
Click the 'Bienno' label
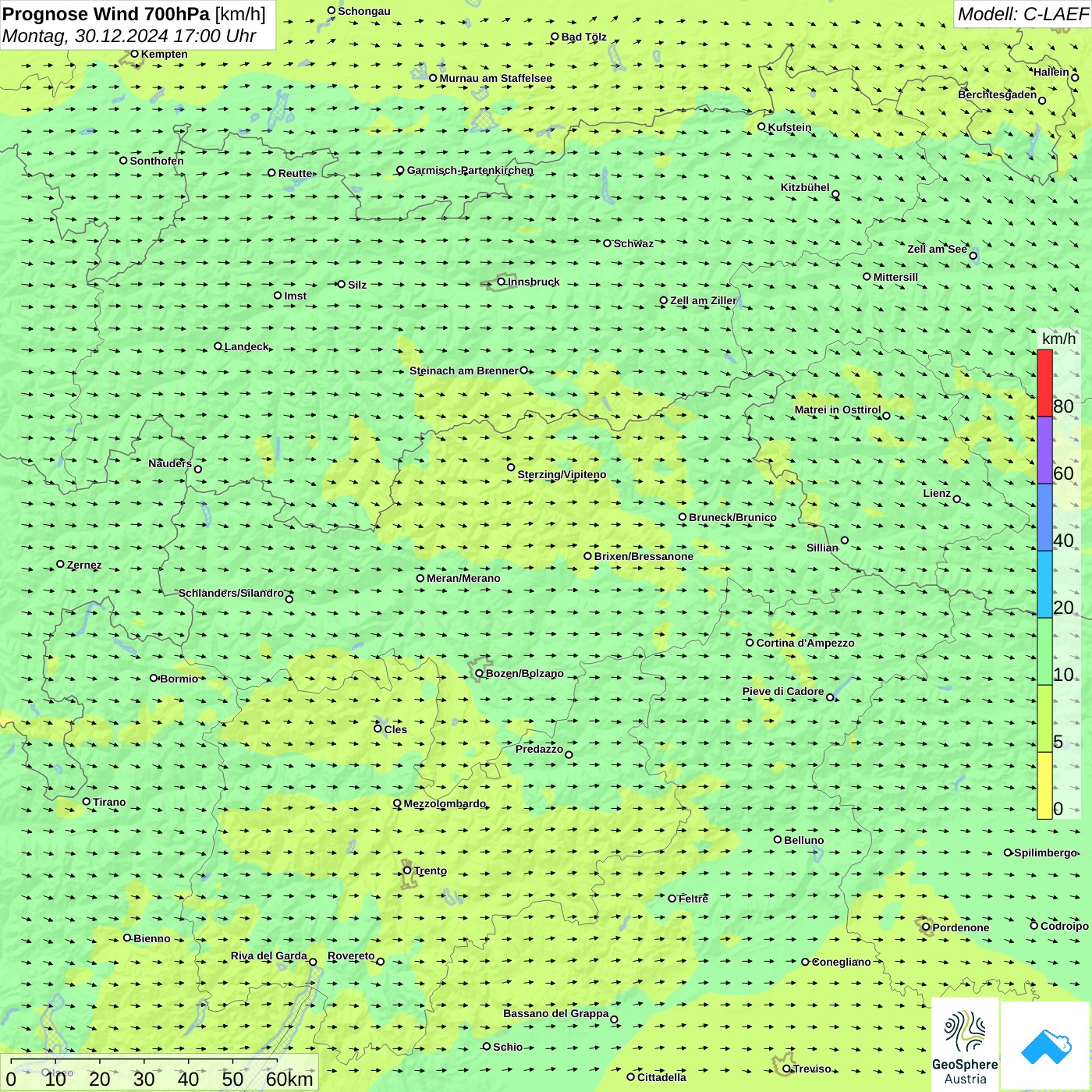pyautogui.click(x=152, y=938)
